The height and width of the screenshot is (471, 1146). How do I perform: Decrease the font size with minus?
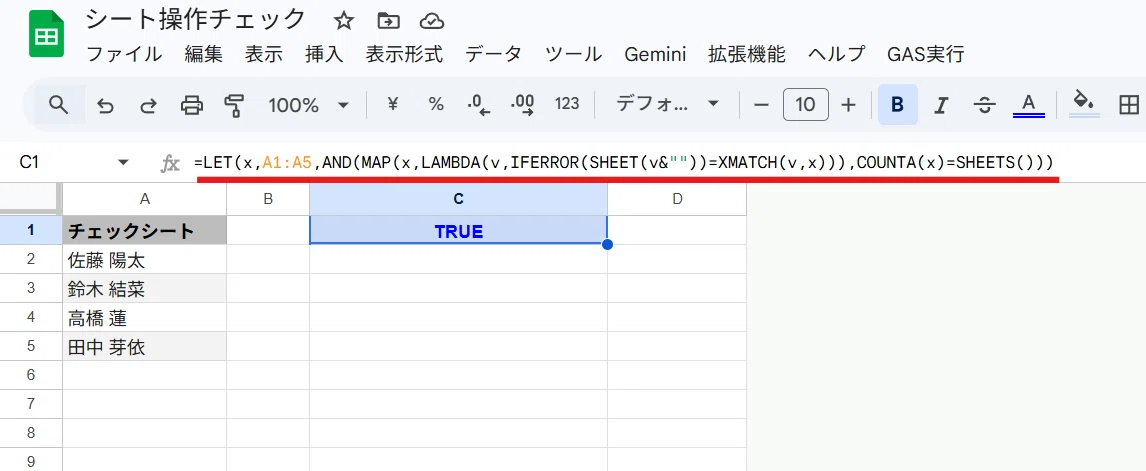(762, 105)
